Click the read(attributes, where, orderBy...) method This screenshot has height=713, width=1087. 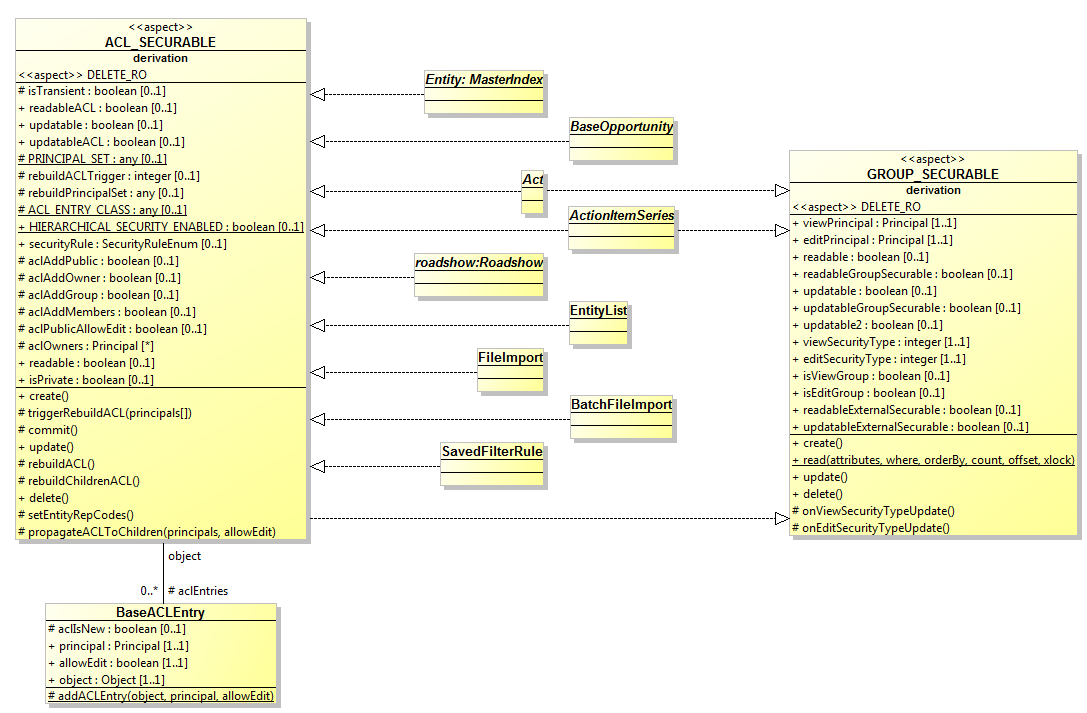pyautogui.click(x=933, y=459)
